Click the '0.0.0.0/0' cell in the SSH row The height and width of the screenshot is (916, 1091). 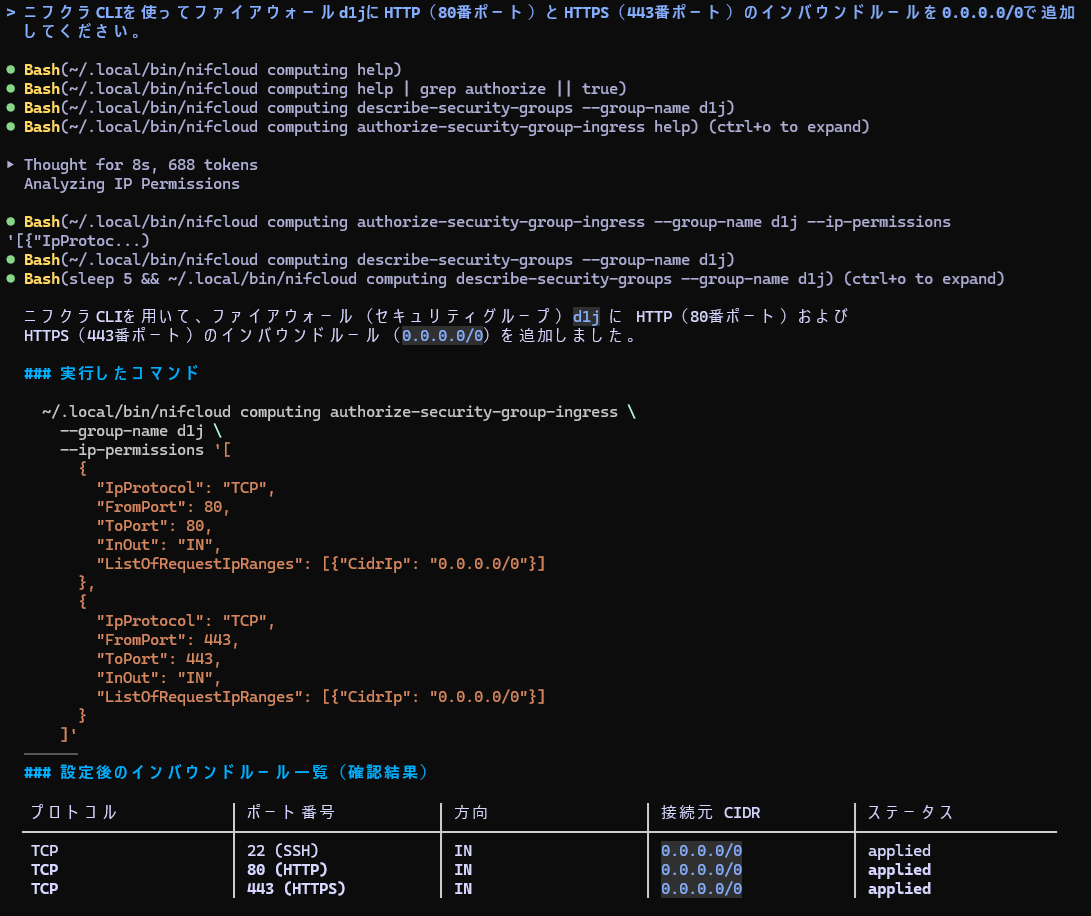click(701, 851)
